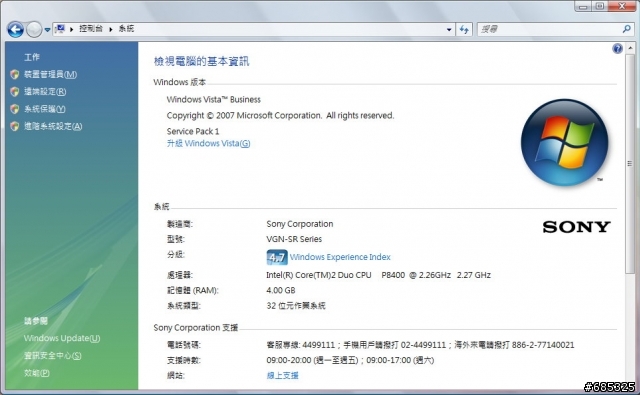Click the magnifier search icon
Viewport: 640px width, 395px height.
click(627, 29)
